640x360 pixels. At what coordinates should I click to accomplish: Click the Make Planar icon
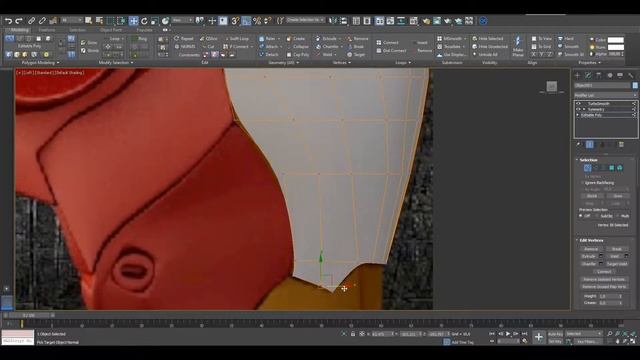518,46
